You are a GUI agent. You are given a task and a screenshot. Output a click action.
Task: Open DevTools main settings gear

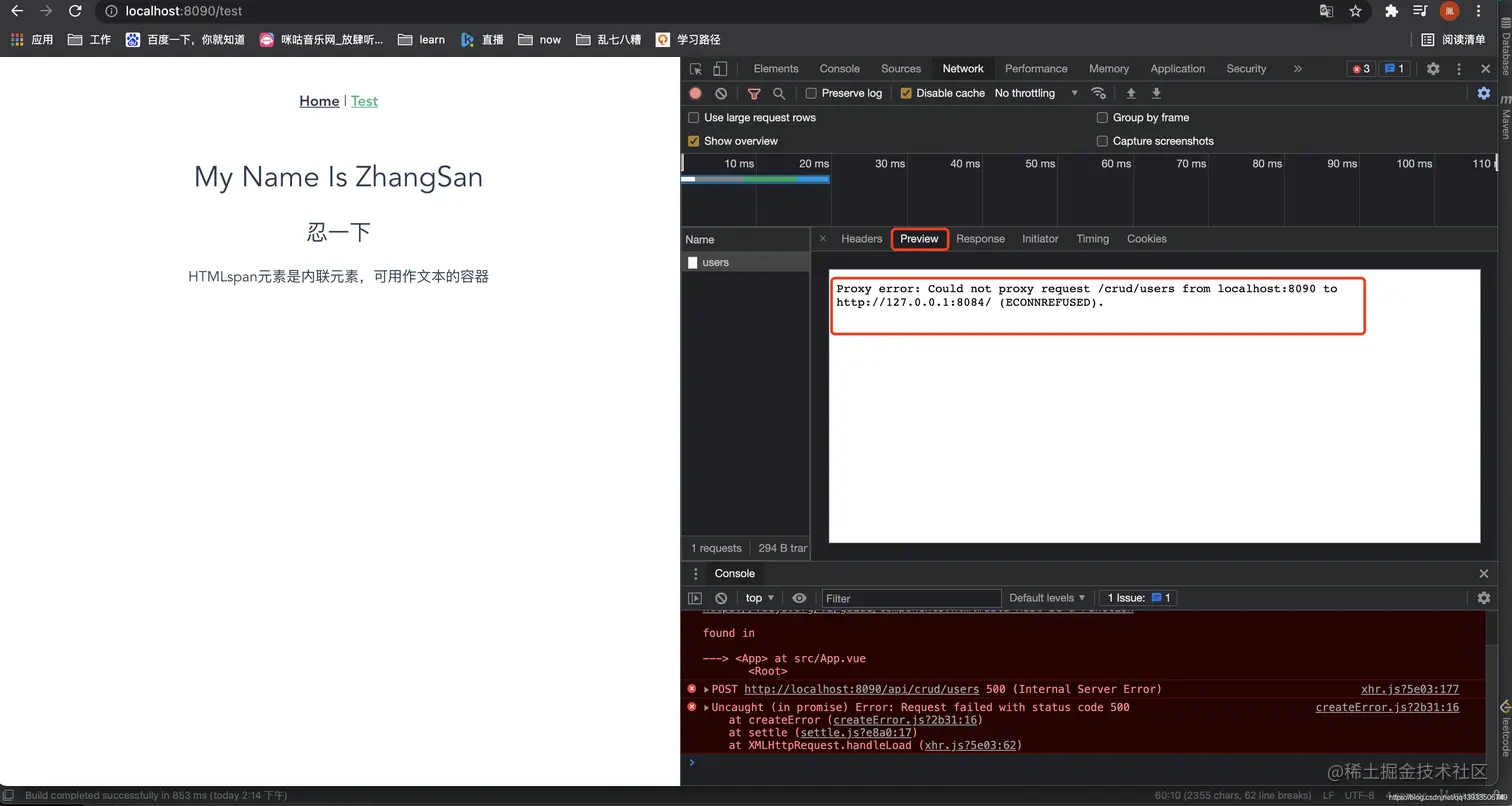tap(1433, 69)
